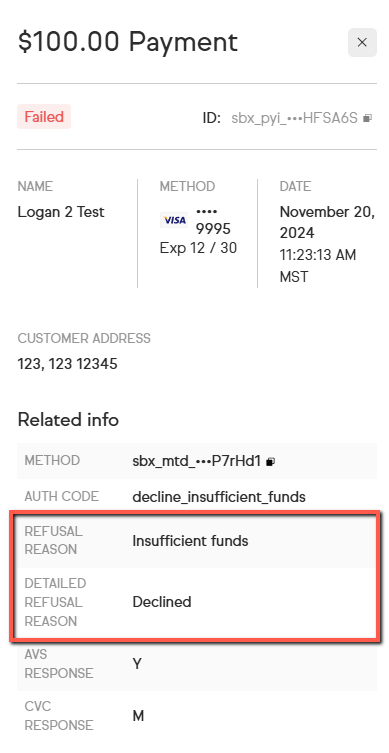This screenshot has width=389, height=753.
Task: Click the November 20, 2024 date value
Action: tap(327, 222)
